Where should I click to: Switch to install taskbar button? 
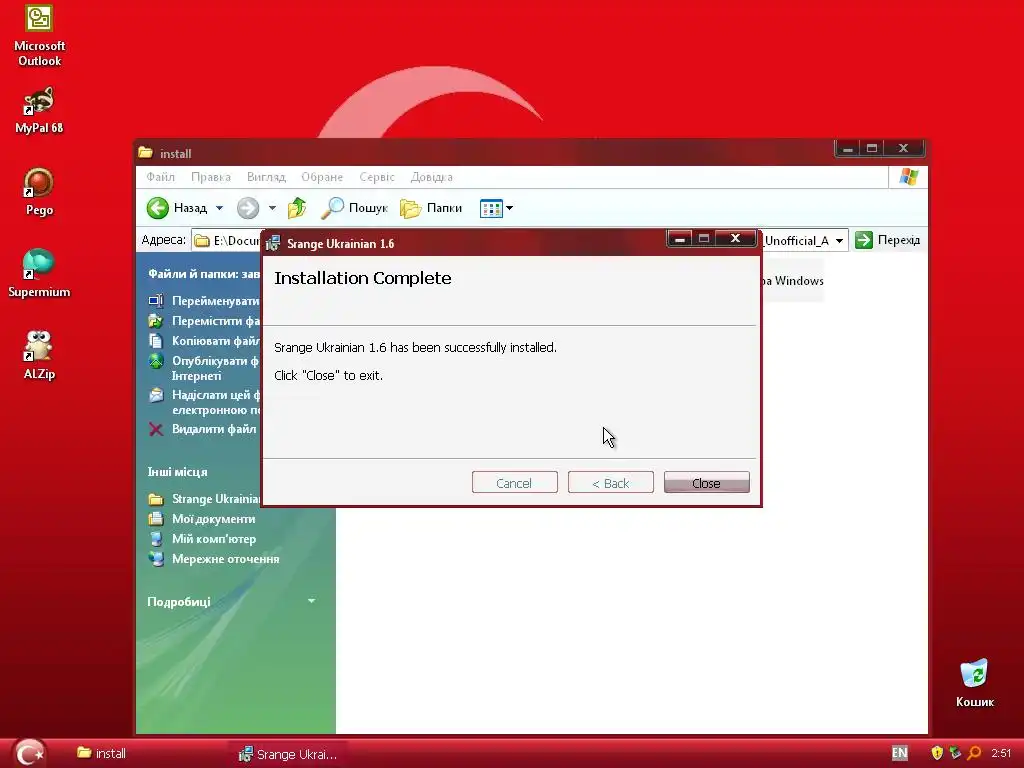click(101, 754)
